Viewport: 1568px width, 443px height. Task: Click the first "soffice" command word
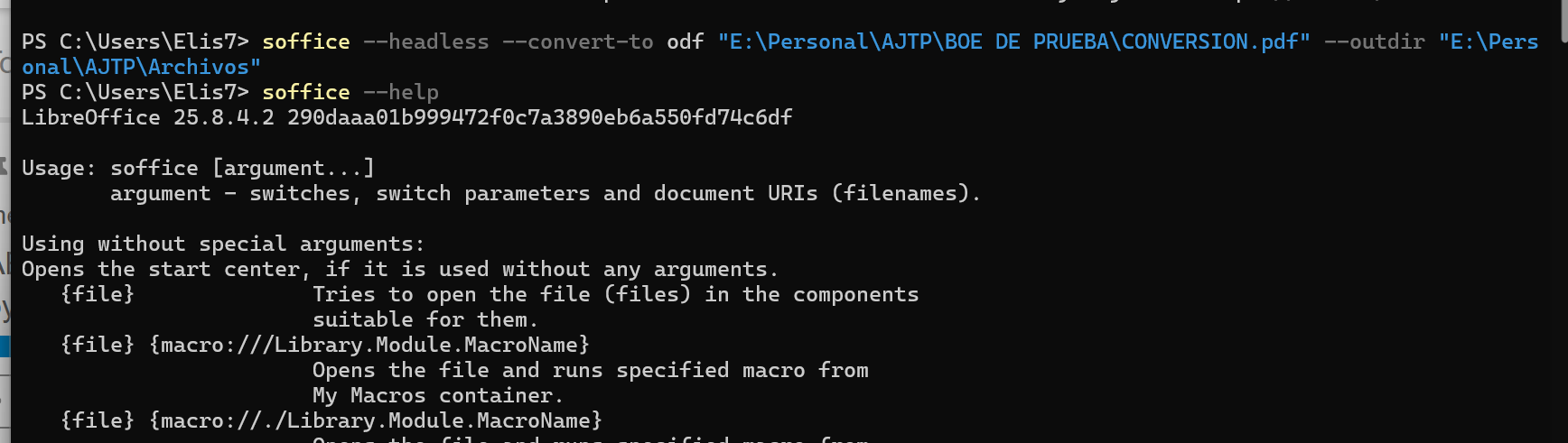305,42
